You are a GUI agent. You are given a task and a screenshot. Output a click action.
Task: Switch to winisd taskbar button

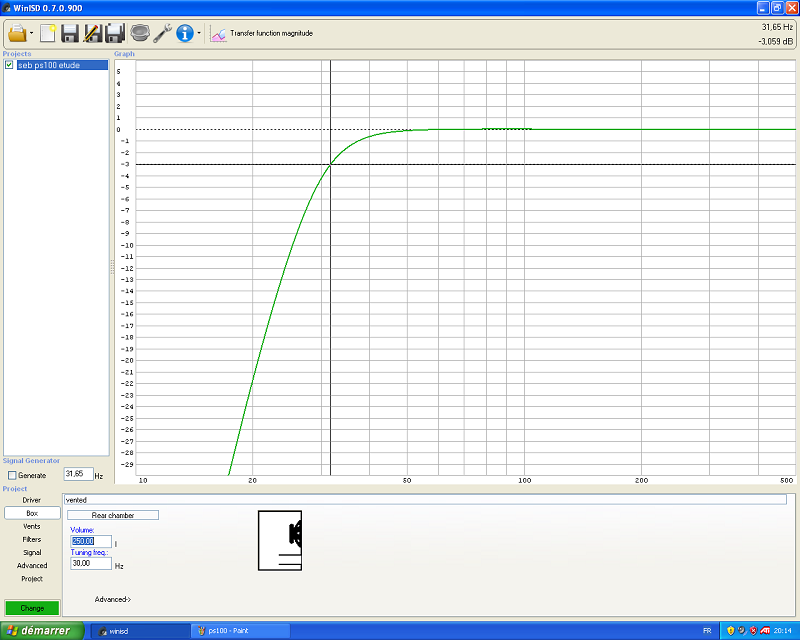click(140, 631)
